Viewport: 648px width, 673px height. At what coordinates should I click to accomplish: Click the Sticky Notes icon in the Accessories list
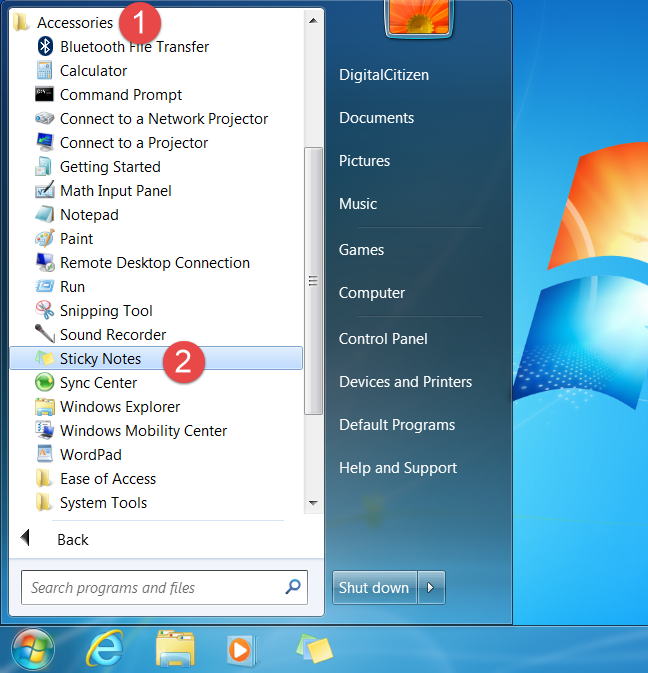pos(45,358)
